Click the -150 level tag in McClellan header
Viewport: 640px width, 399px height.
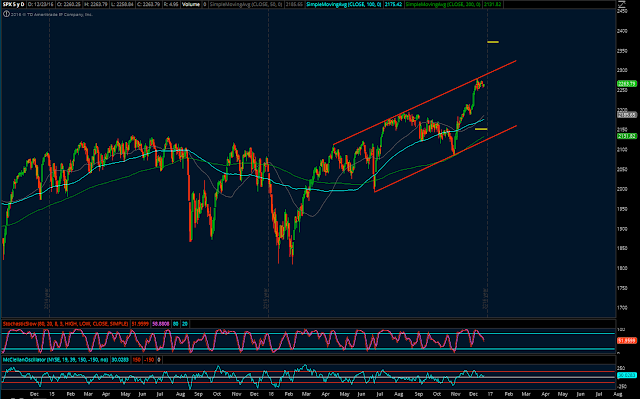coord(149,360)
